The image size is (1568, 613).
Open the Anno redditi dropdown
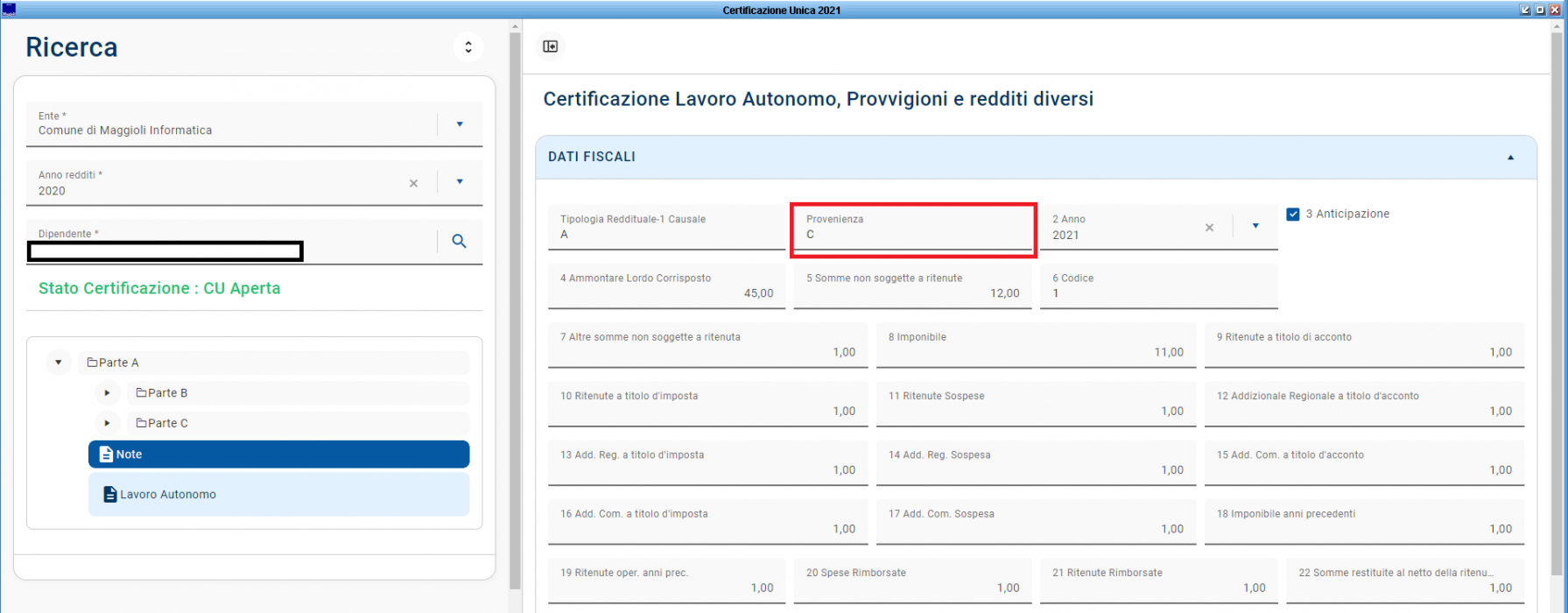460,182
